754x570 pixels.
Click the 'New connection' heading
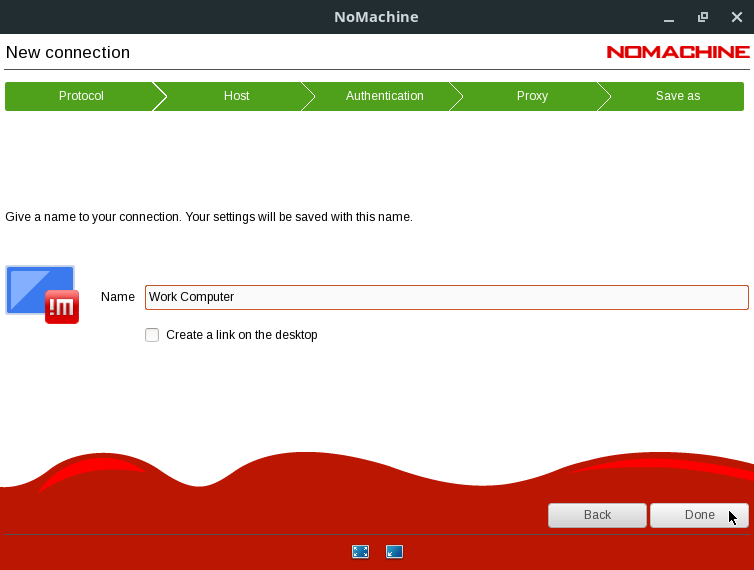(68, 52)
